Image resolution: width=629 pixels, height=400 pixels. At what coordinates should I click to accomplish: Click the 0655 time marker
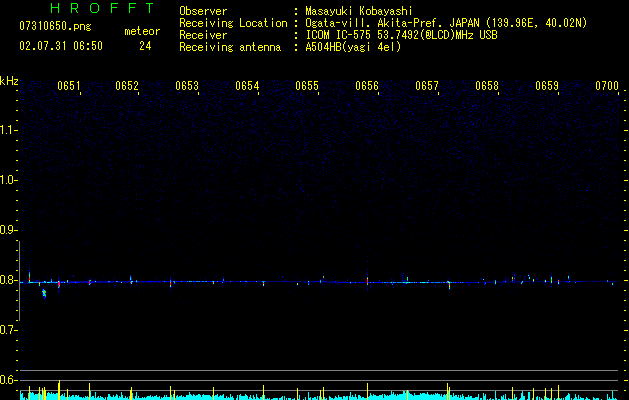[307, 86]
